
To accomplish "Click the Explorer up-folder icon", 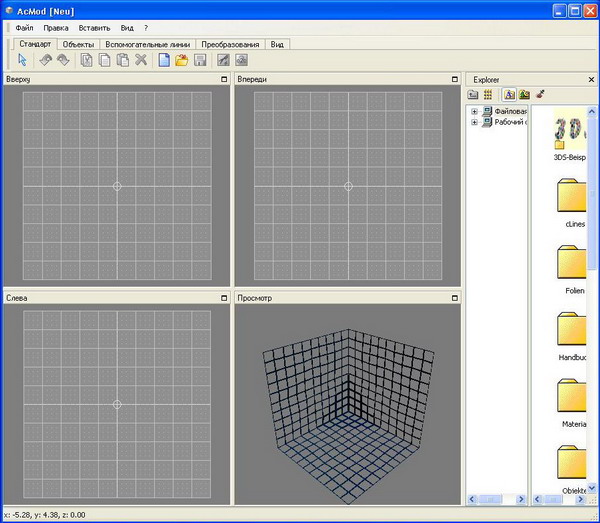I will [x=473, y=94].
